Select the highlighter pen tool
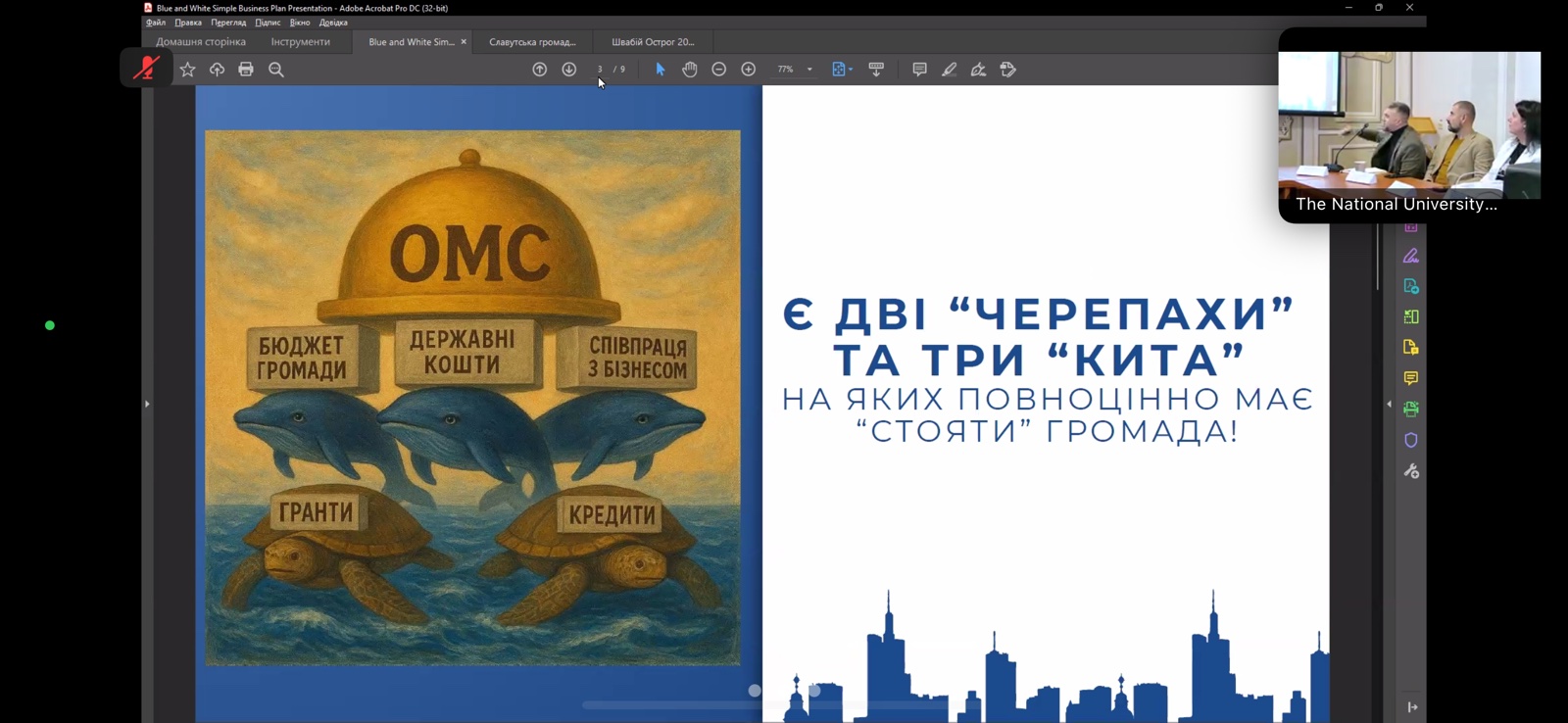 click(x=949, y=70)
